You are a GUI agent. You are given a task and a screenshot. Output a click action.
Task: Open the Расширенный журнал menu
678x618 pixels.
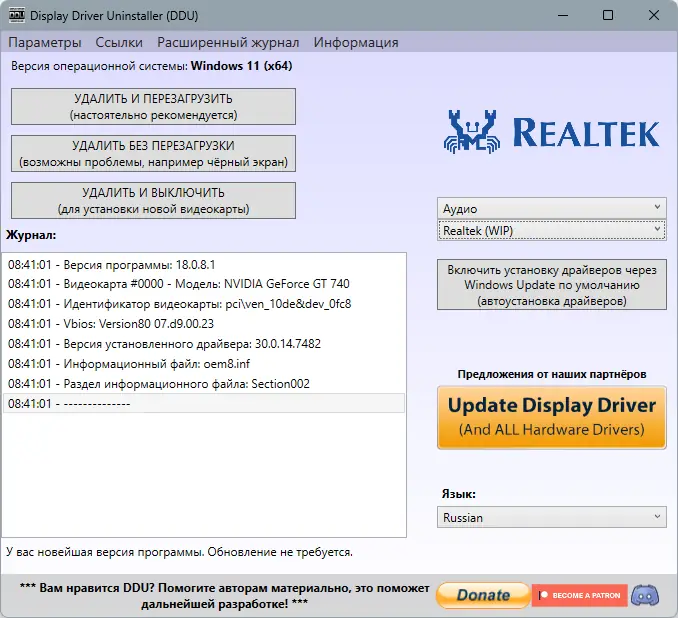click(228, 42)
